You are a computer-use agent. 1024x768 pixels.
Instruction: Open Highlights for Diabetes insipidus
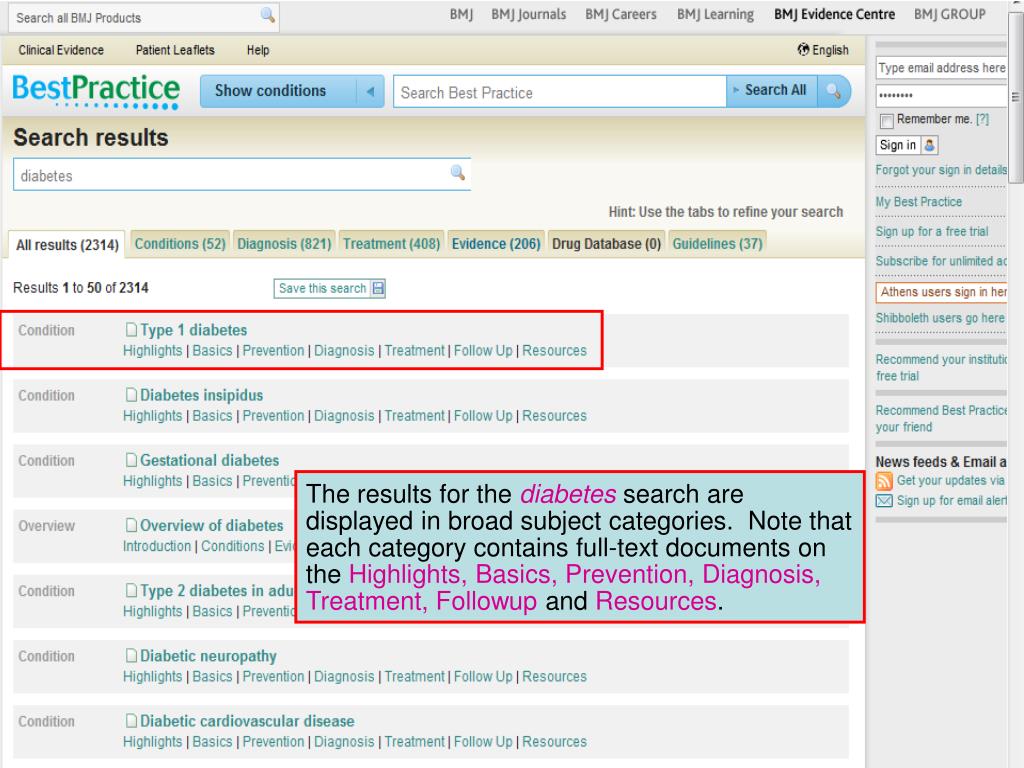(152, 416)
